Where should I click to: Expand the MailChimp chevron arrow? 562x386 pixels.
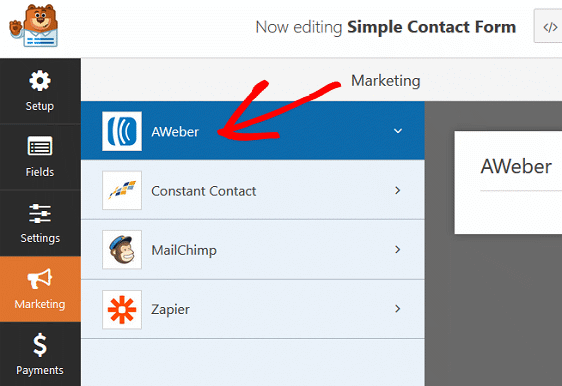click(397, 249)
